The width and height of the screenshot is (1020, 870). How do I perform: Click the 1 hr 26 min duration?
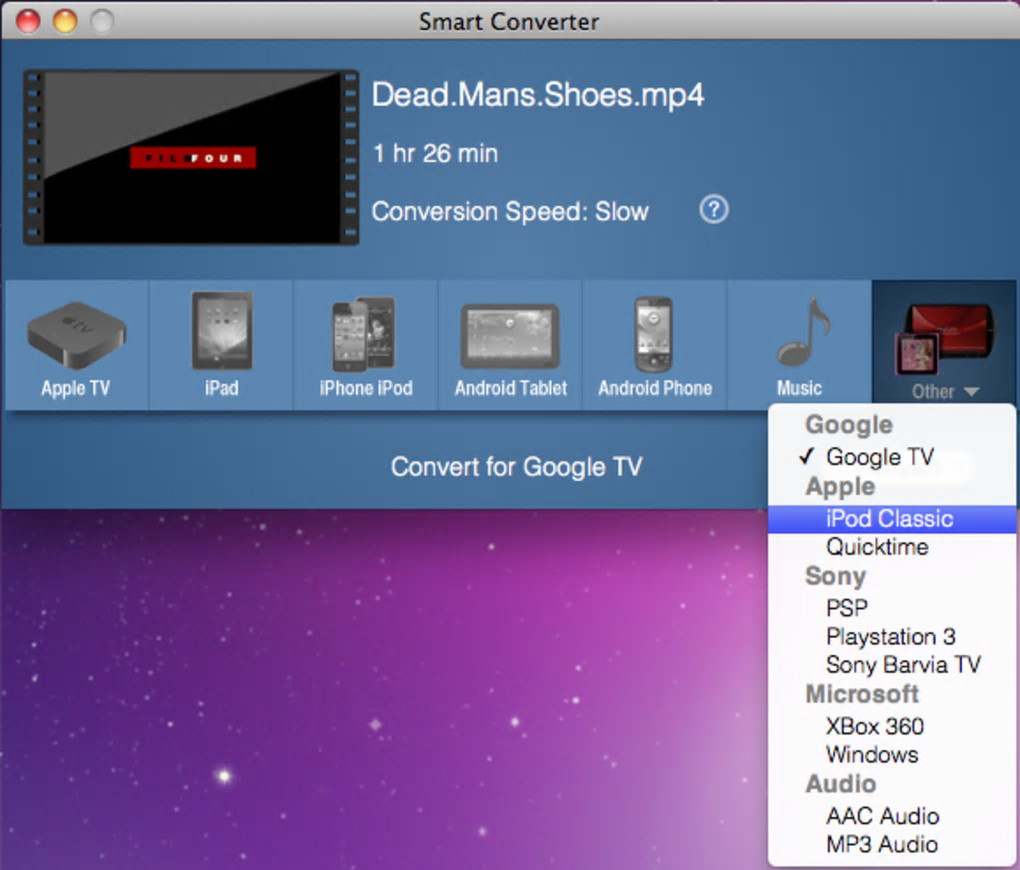[435, 154]
